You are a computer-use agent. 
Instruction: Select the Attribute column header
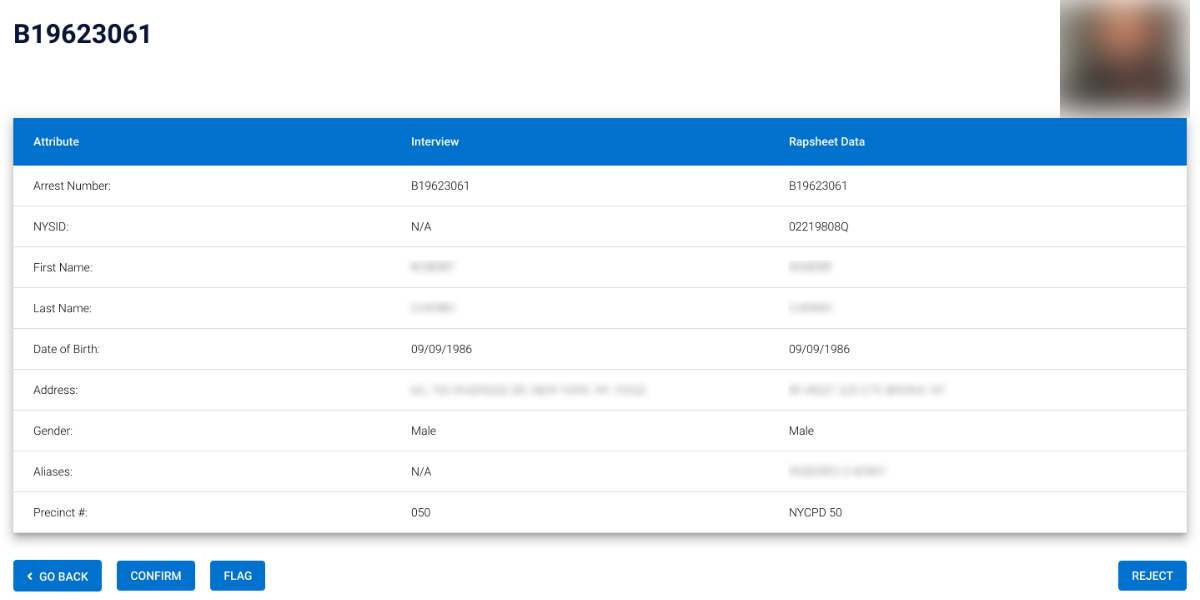click(56, 141)
